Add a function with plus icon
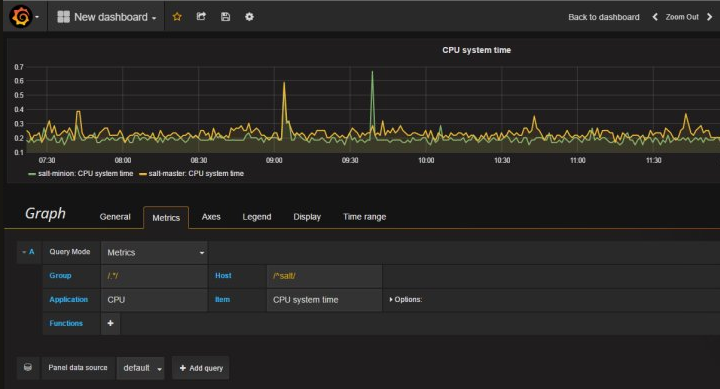The width and height of the screenshot is (720, 389). 110,323
